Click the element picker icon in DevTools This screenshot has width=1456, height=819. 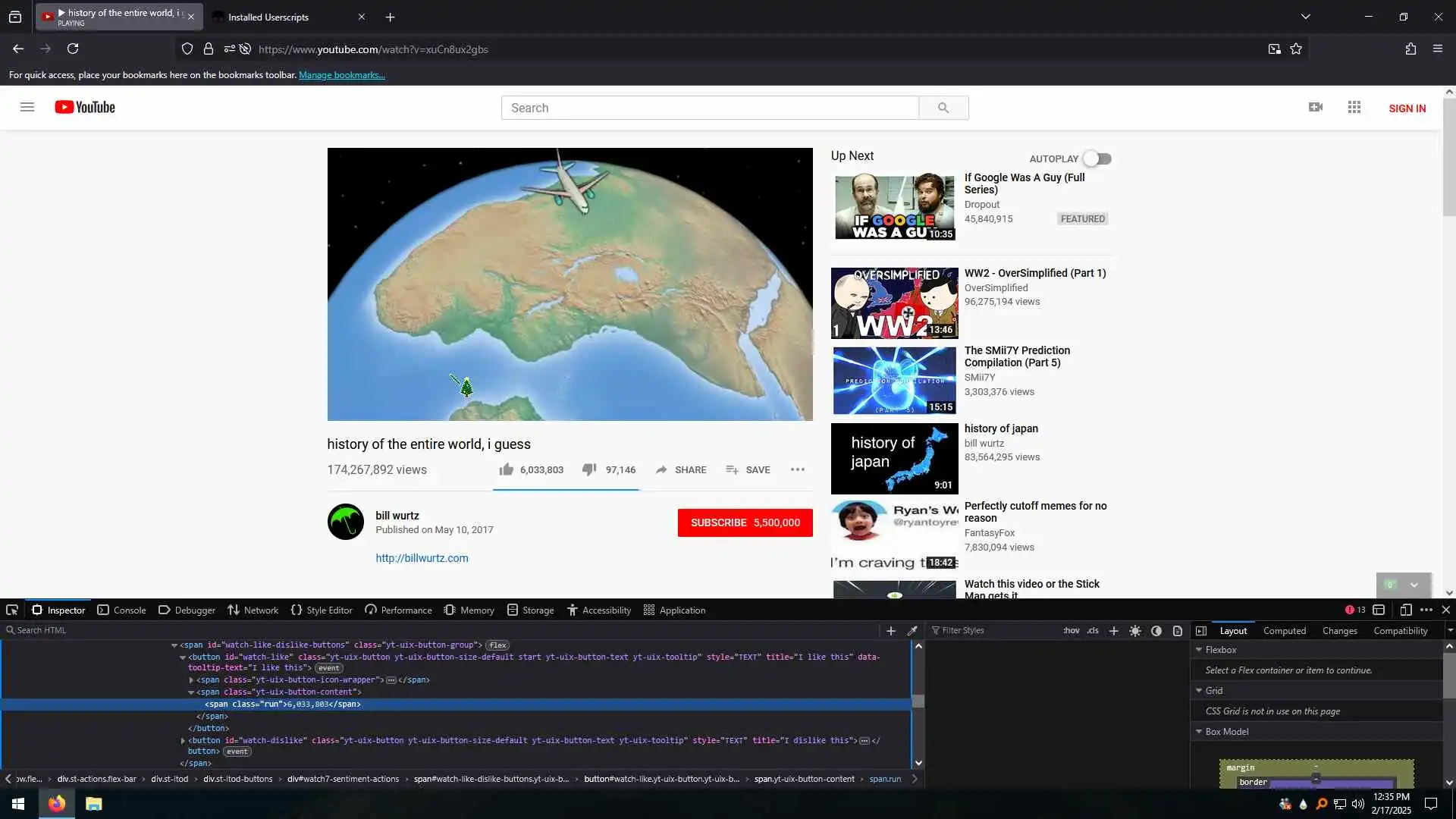coord(12,610)
